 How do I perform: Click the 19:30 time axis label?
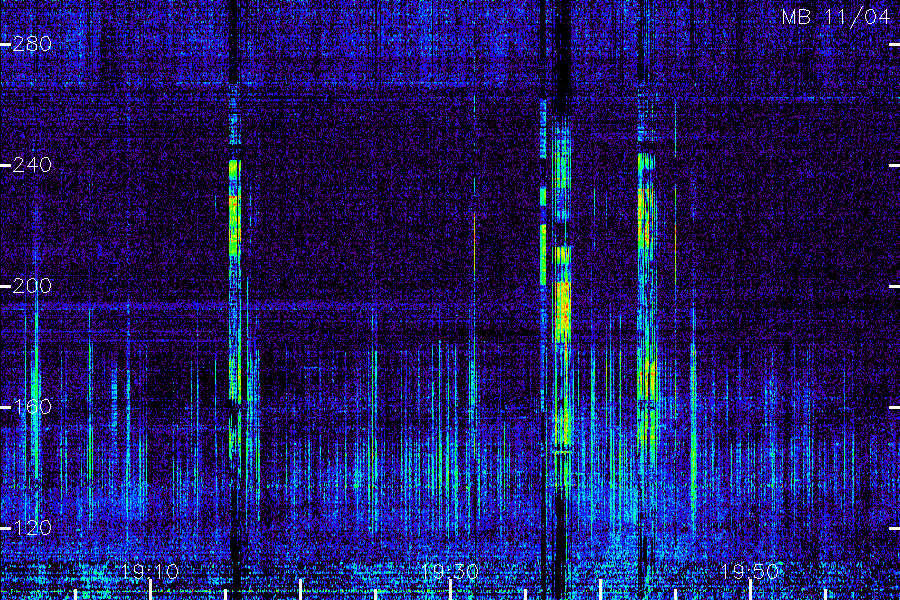450,572
